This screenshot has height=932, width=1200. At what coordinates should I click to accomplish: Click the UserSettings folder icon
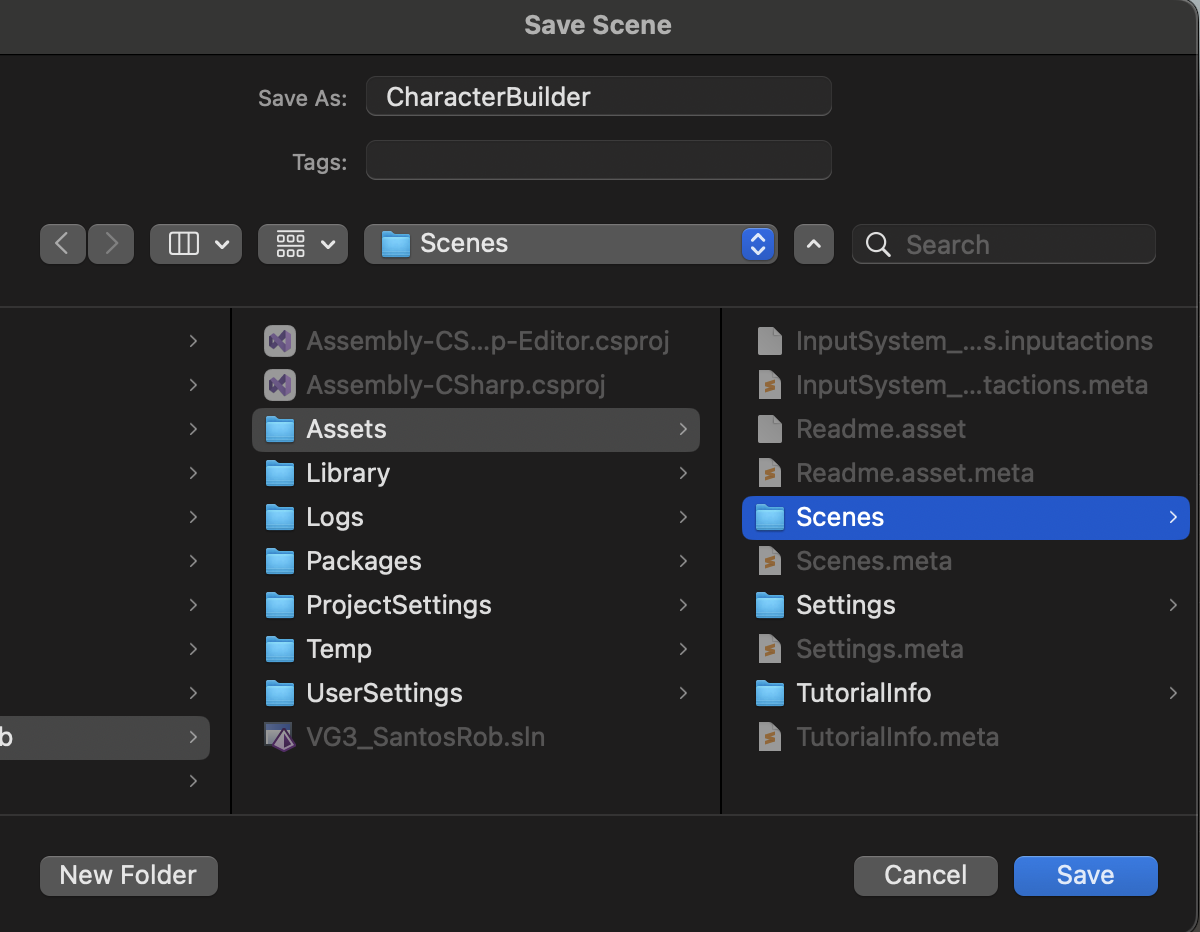point(280,693)
